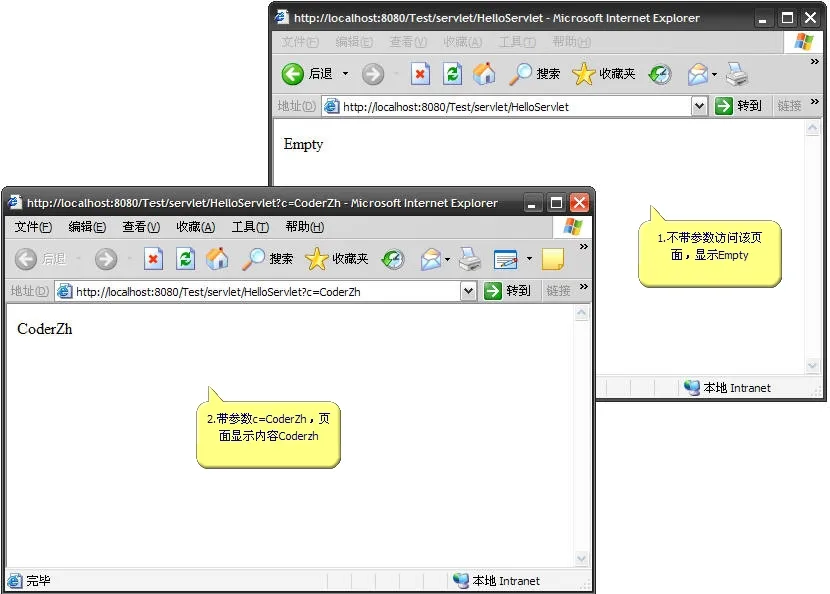Expand address dropdown in front CoderZh window
Screen dimensions: 830x594
click(468, 291)
